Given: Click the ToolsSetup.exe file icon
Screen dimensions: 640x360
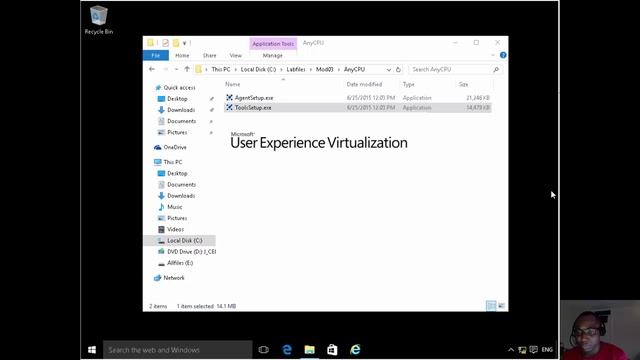Looking at the screenshot, I should click(229, 108).
